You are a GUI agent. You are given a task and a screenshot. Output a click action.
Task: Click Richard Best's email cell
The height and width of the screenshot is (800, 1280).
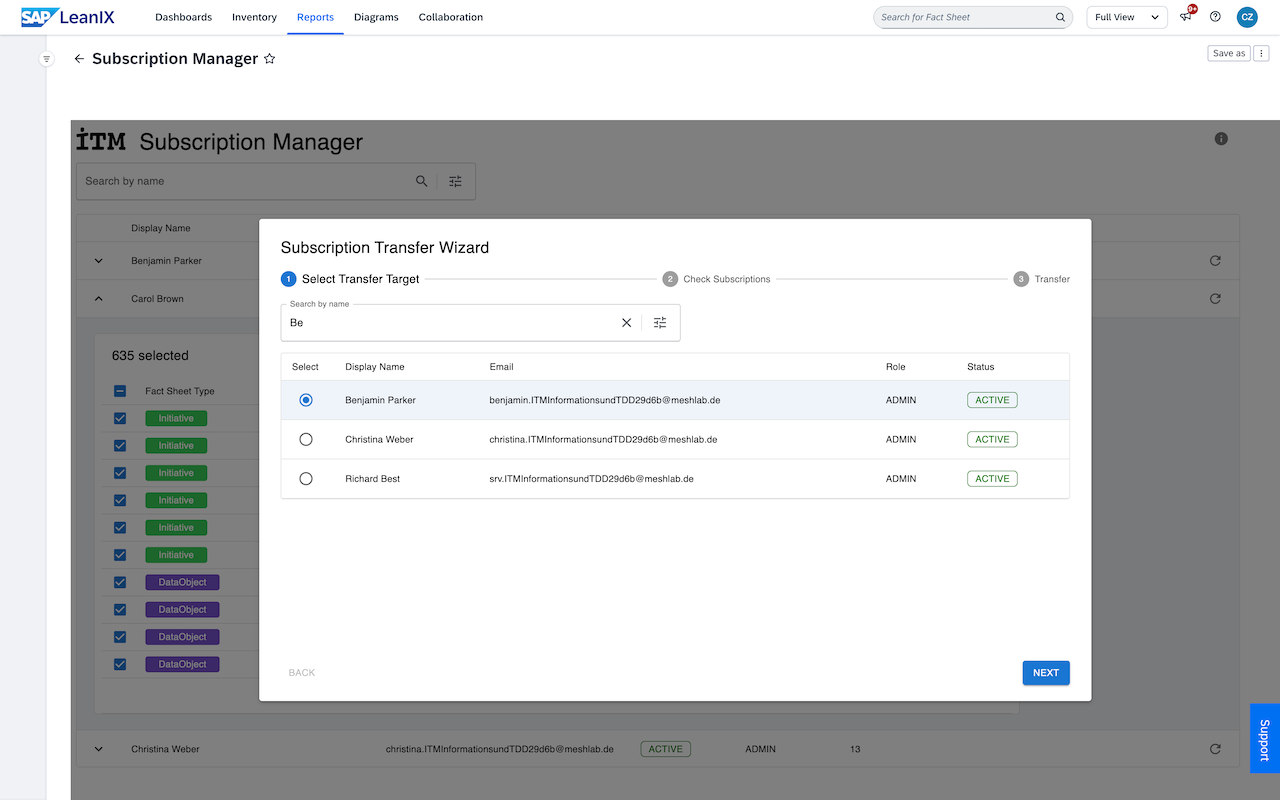tap(592, 479)
